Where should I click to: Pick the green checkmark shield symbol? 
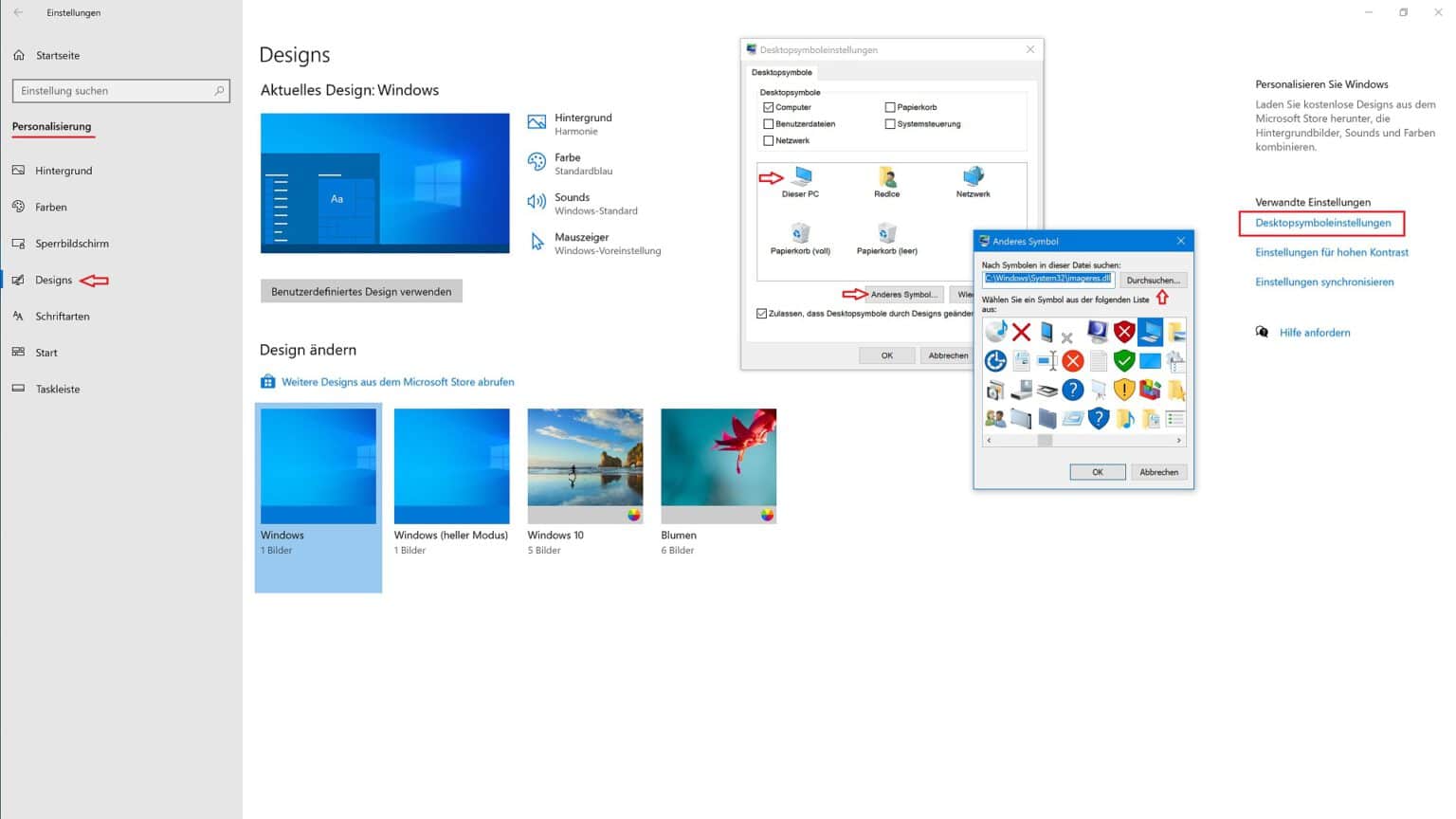(x=1124, y=361)
